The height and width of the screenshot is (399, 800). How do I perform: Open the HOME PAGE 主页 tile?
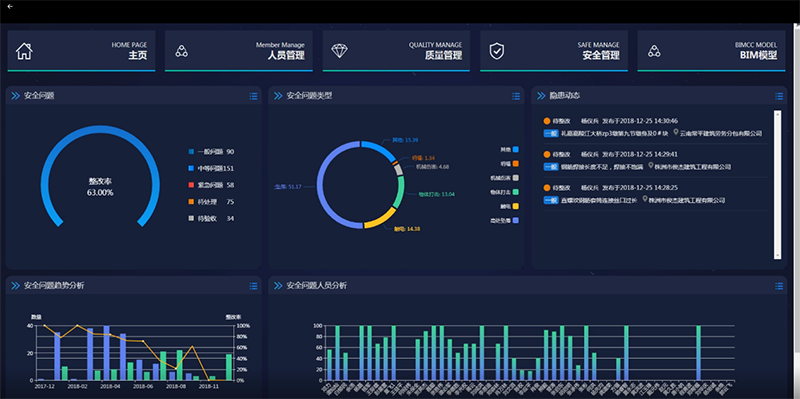tap(81, 51)
